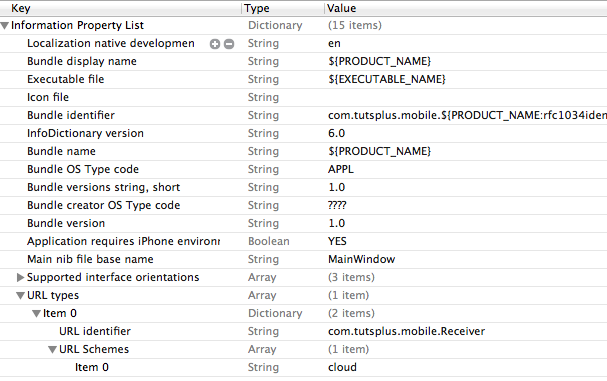Select the Bundle identifier key
607x381 pixels.
pyautogui.click(x=71, y=115)
